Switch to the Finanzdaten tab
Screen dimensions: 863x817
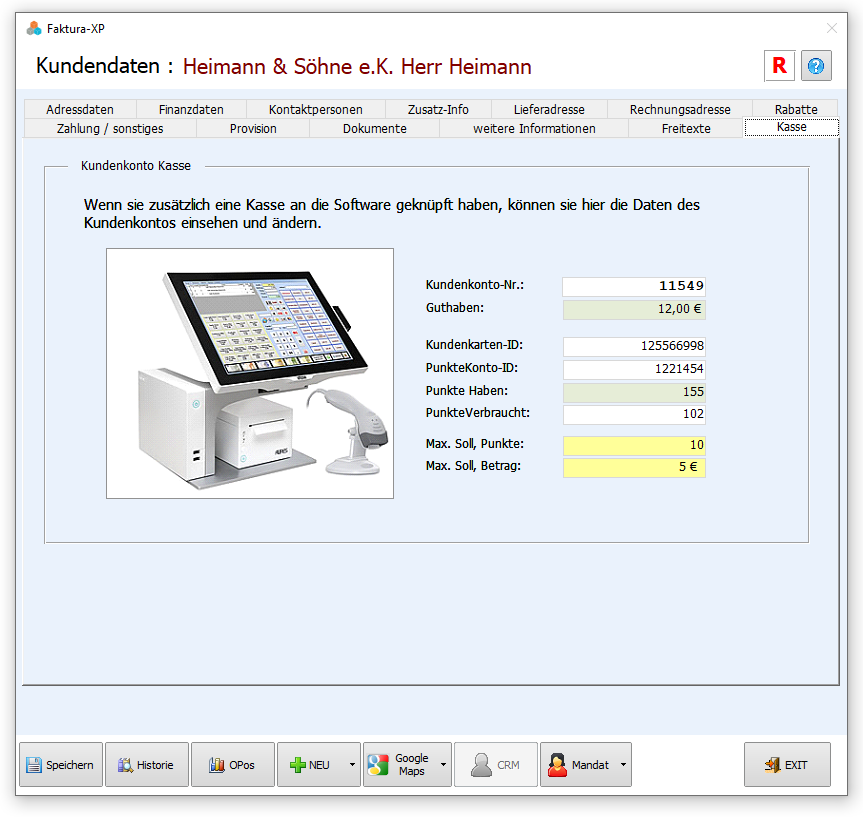[191, 109]
